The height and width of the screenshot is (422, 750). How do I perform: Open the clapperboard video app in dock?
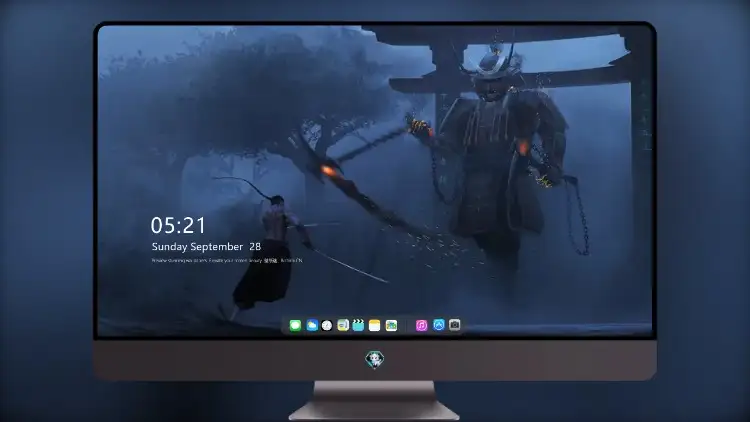[x=358, y=325]
